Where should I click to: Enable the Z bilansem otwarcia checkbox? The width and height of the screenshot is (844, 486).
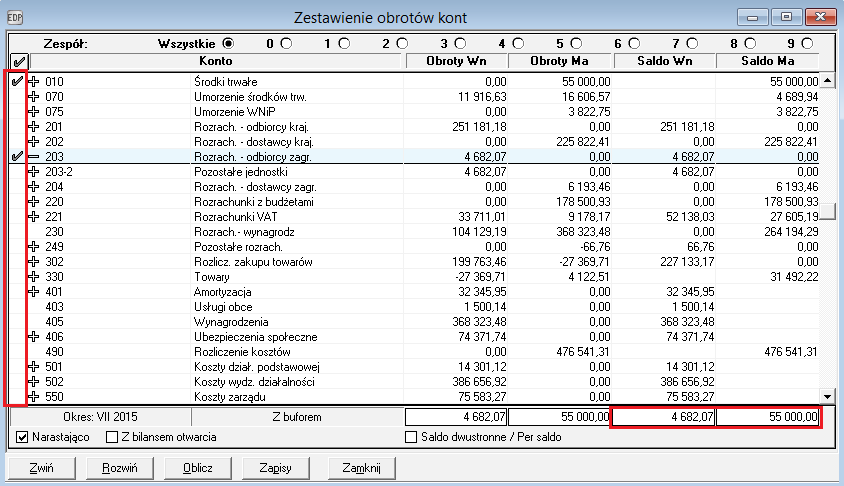[x=112, y=437]
